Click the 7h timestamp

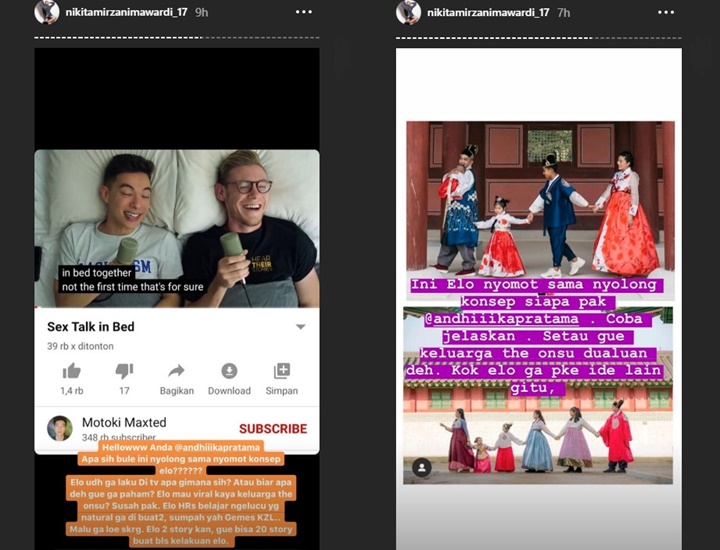(563, 12)
